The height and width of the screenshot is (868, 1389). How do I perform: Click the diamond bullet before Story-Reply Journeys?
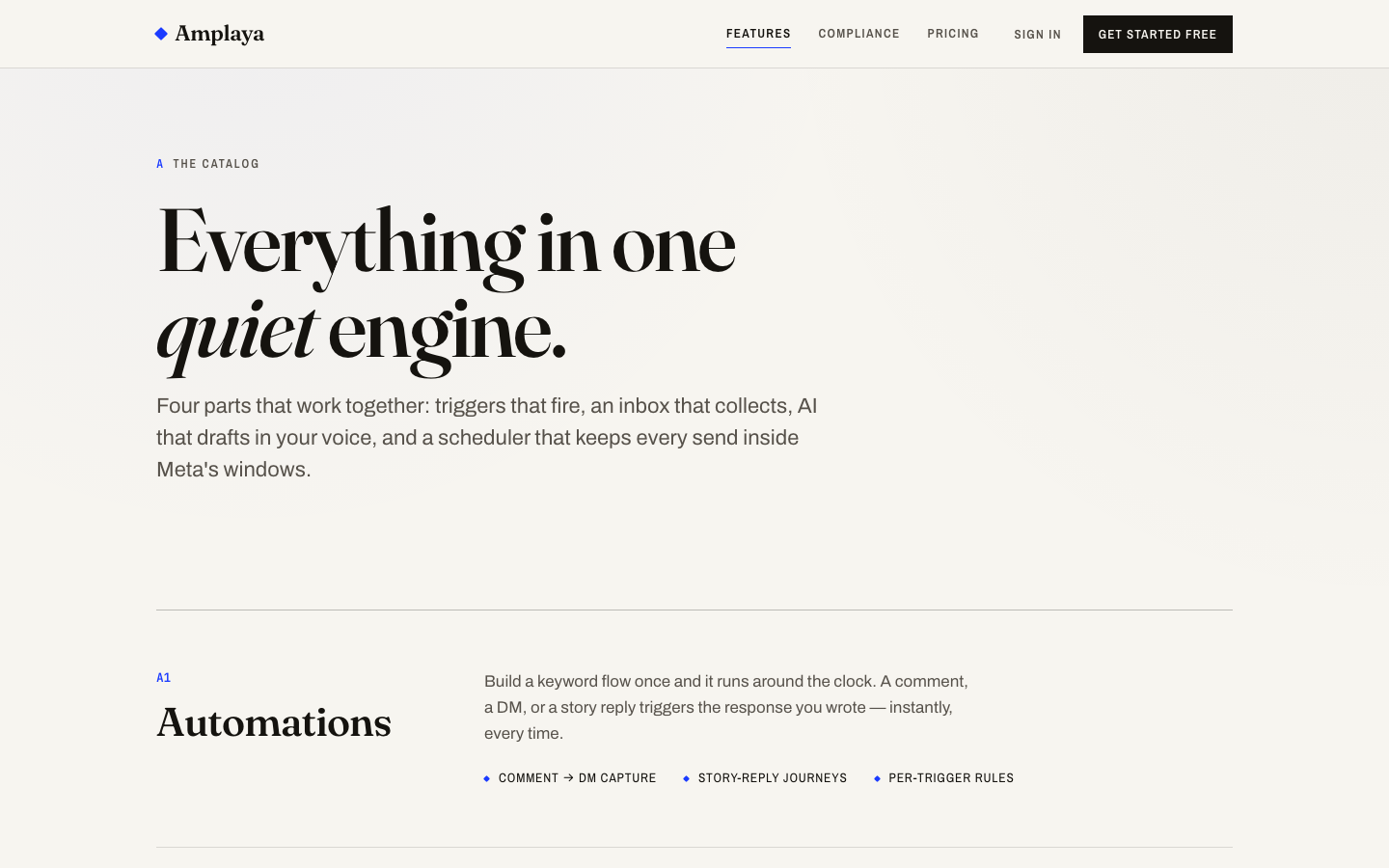[x=687, y=778]
